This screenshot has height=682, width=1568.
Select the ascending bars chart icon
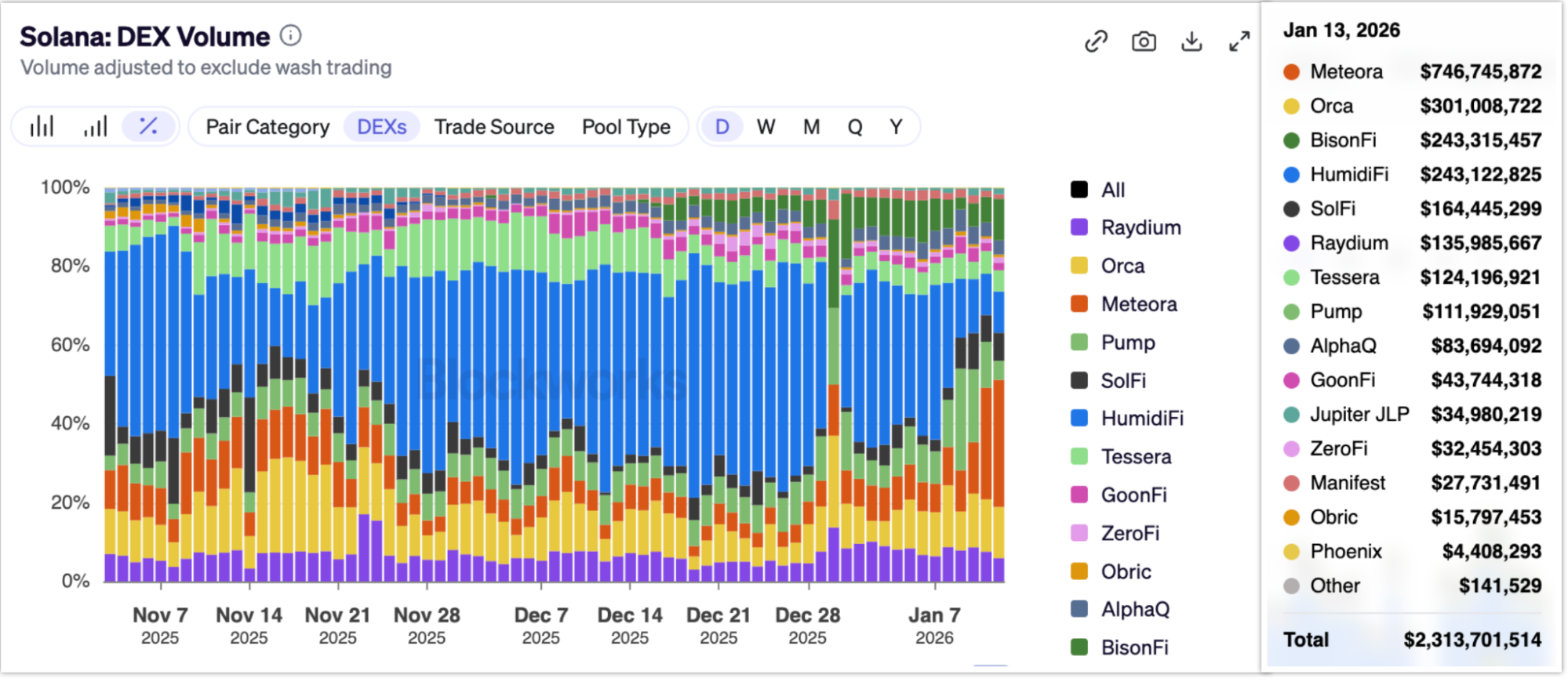(95, 126)
